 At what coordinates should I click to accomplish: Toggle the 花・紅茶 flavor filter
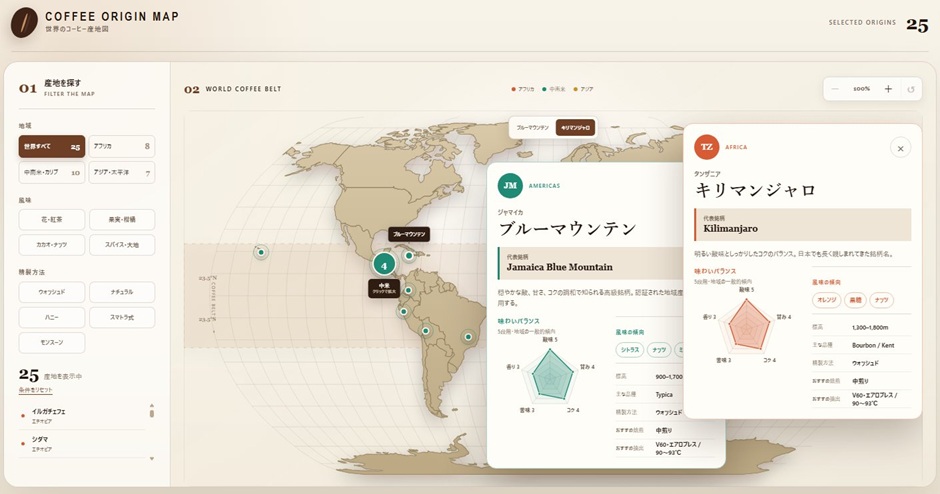[x=52, y=219]
